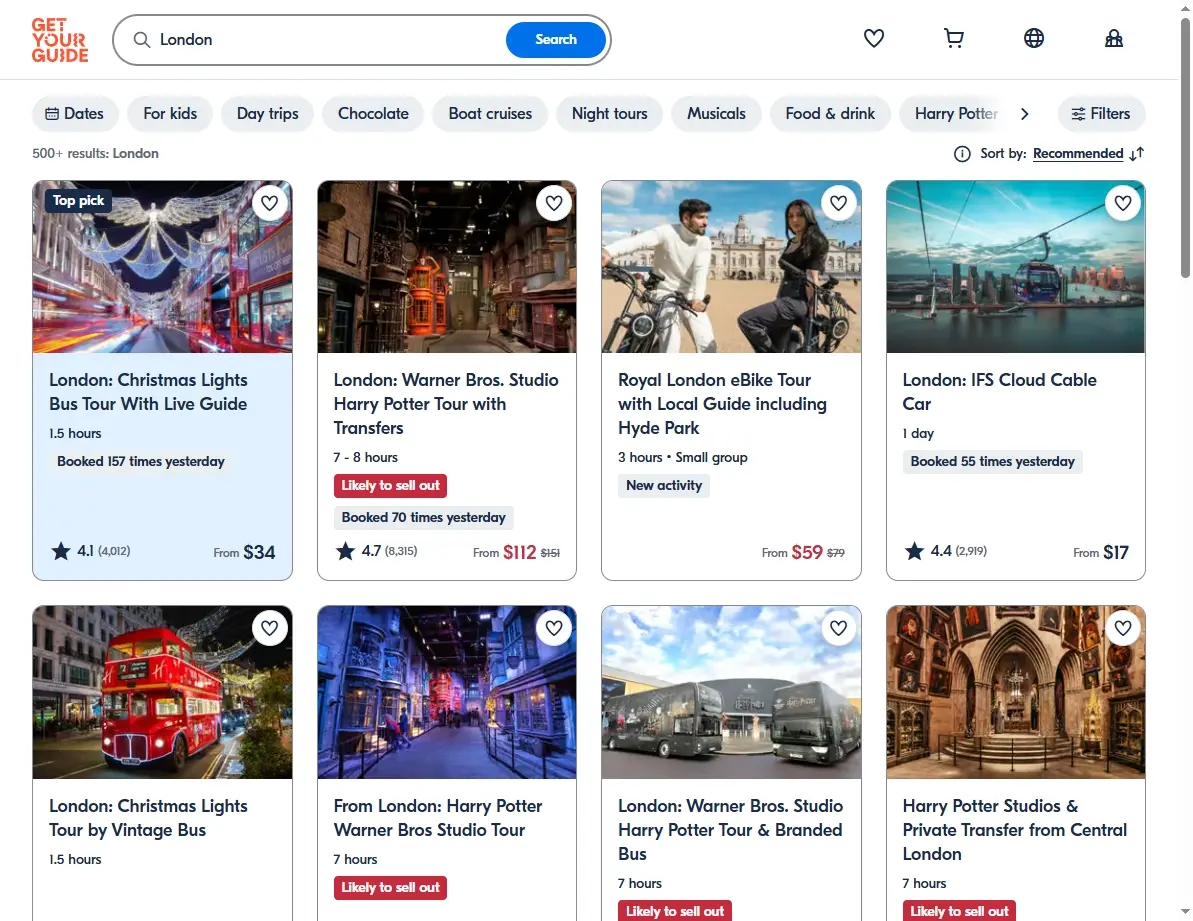Screen dimensions: 1193x921
Task: Click the eBike couple photo thumbnail
Action: 731,267
